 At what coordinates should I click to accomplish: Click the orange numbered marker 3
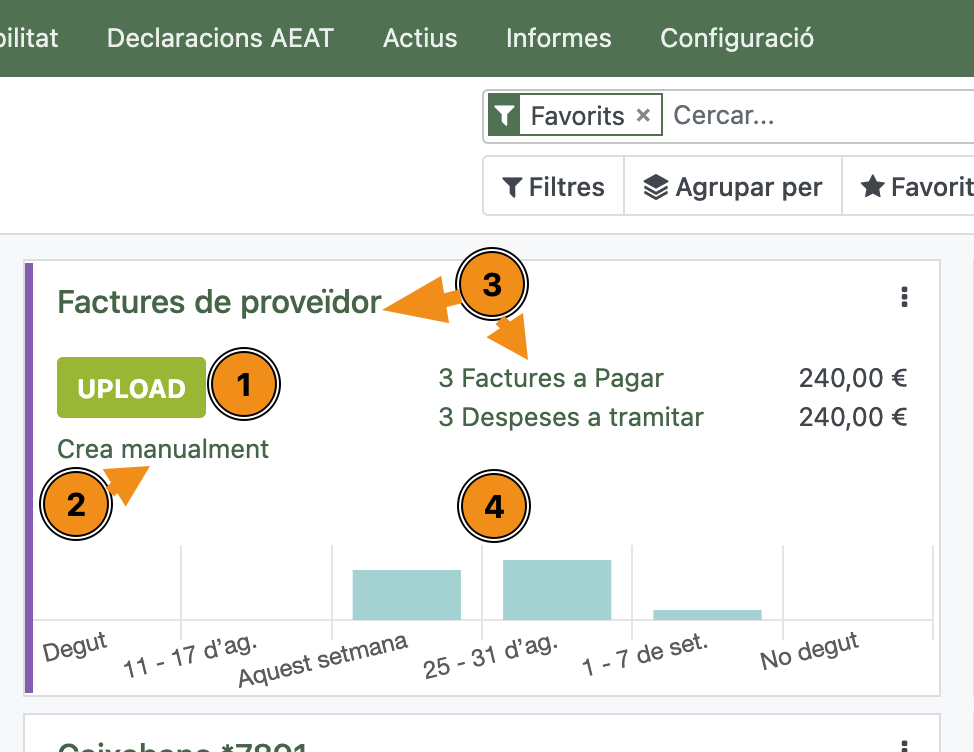pos(492,285)
